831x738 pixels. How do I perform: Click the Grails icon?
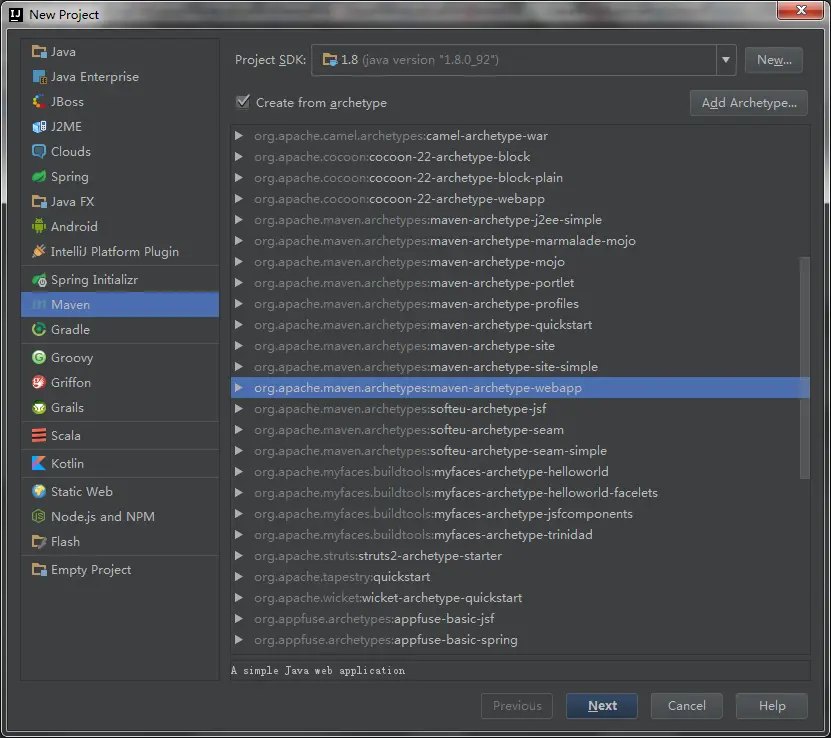click(x=39, y=407)
